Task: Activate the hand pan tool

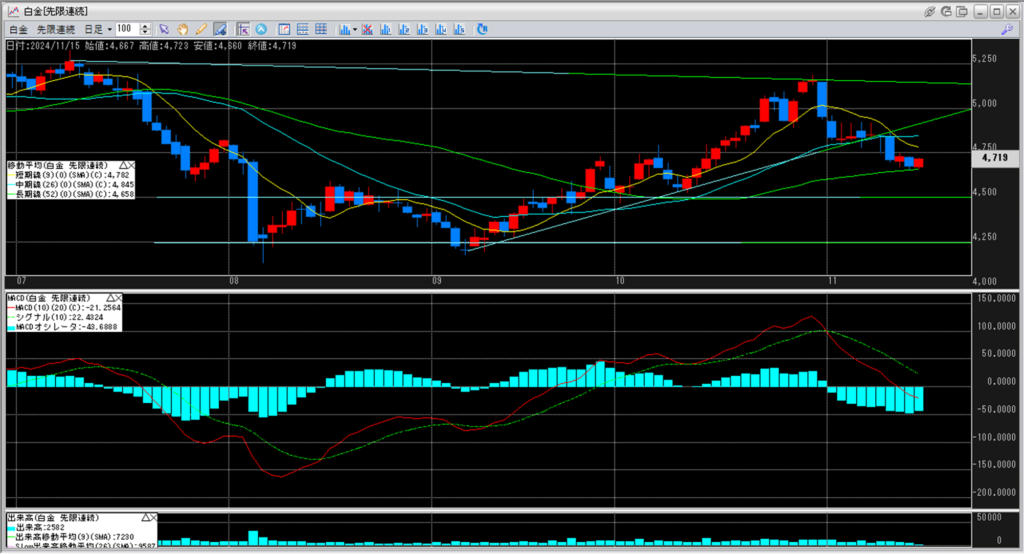Action: click(182, 29)
